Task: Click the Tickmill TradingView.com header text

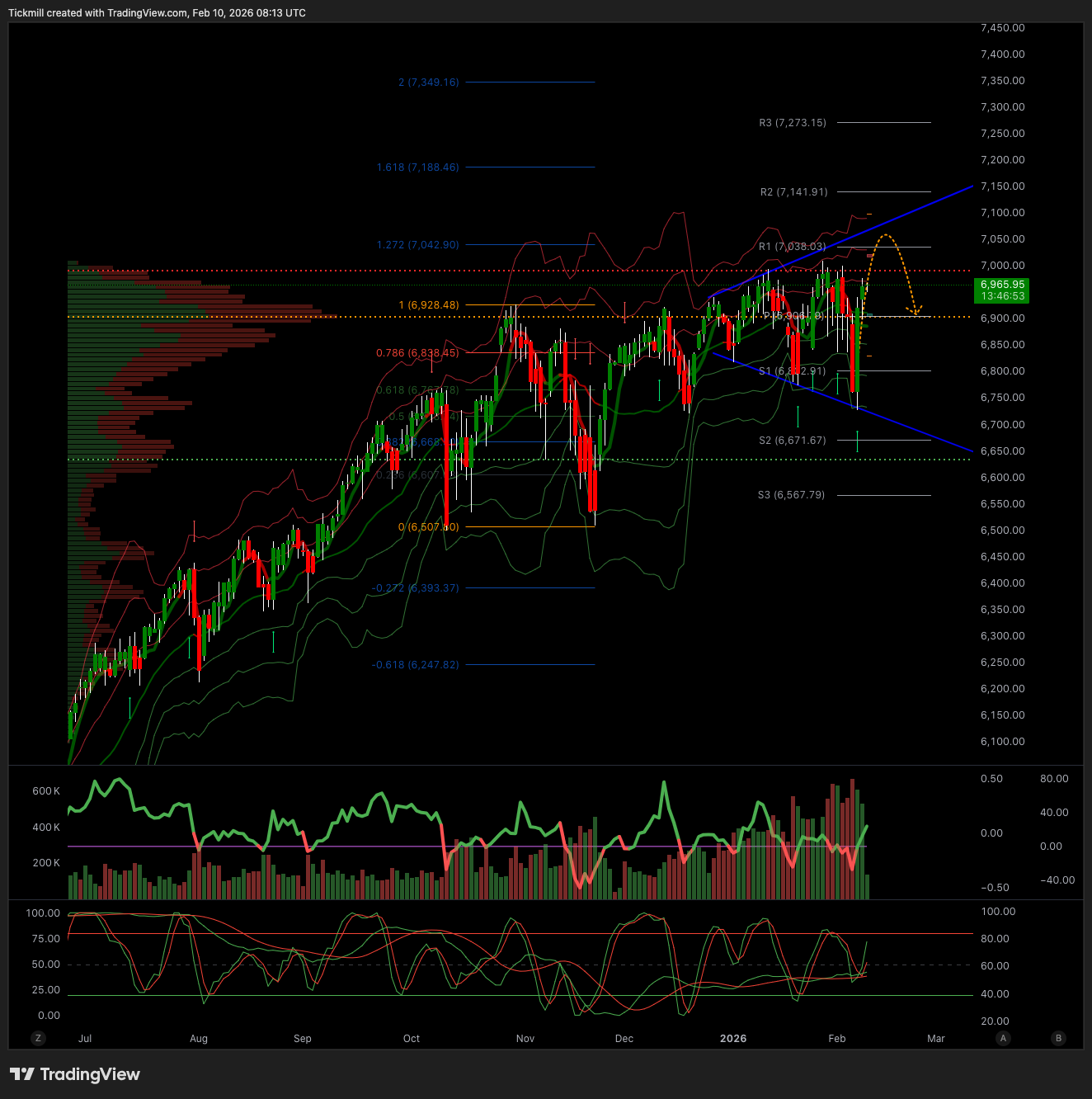Action: (157, 13)
